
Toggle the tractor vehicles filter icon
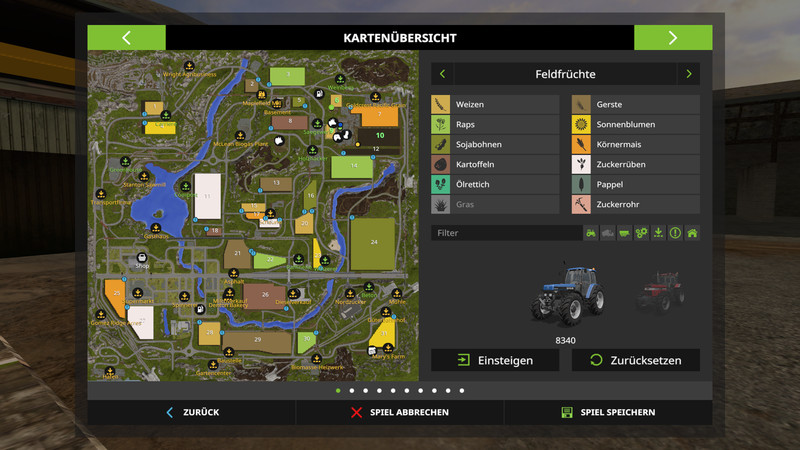pyautogui.click(x=591, y=233)
